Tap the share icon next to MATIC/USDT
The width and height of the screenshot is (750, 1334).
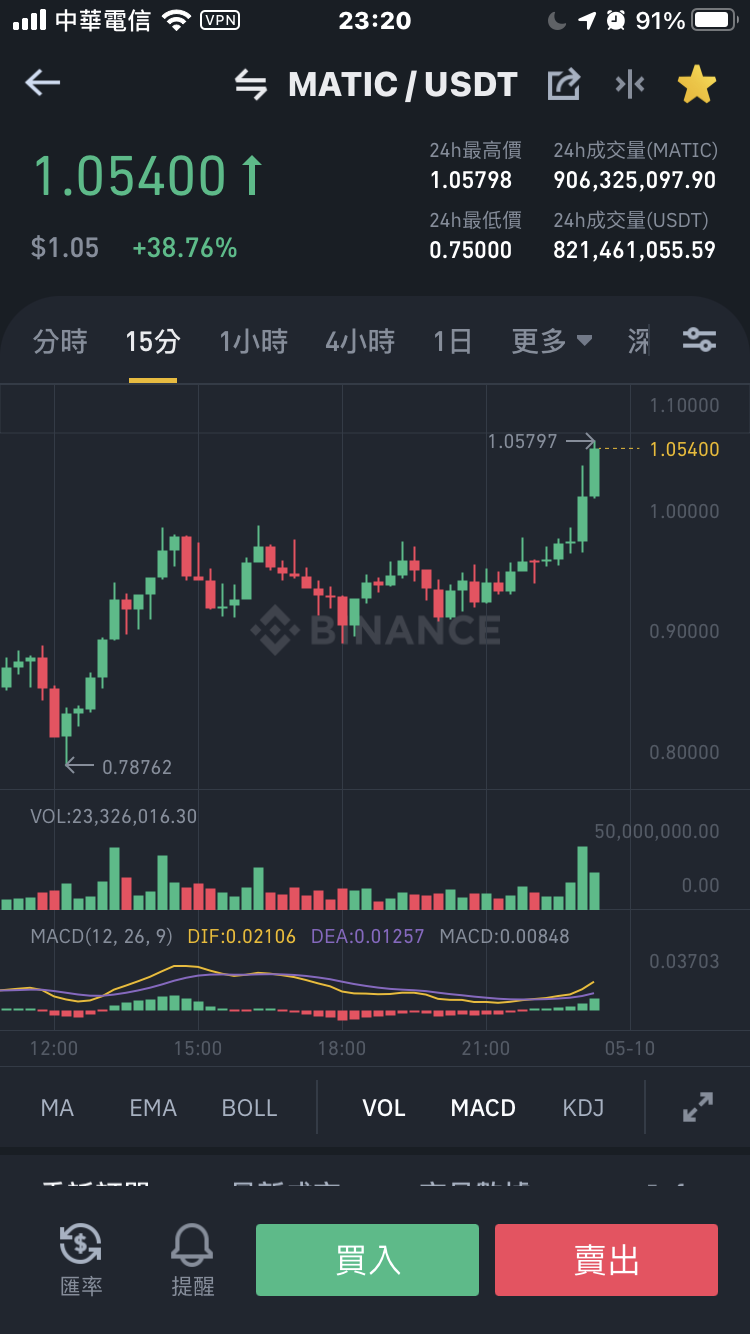564,85
